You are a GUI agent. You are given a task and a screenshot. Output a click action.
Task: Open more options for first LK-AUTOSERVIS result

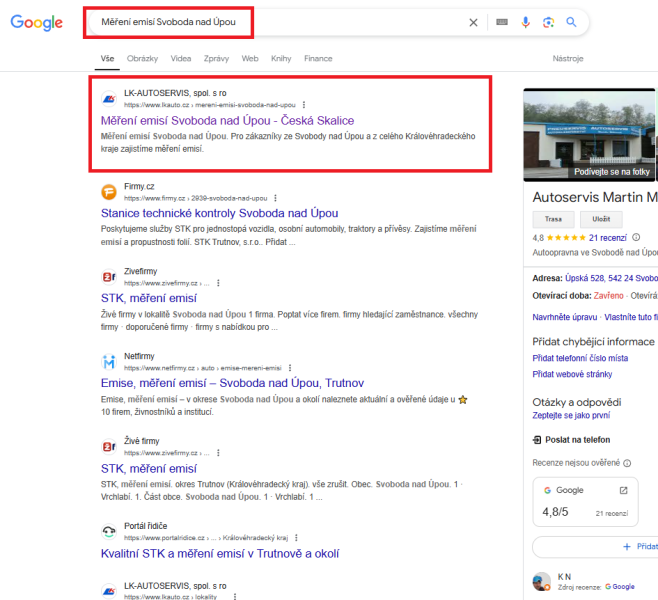[304, 105]
